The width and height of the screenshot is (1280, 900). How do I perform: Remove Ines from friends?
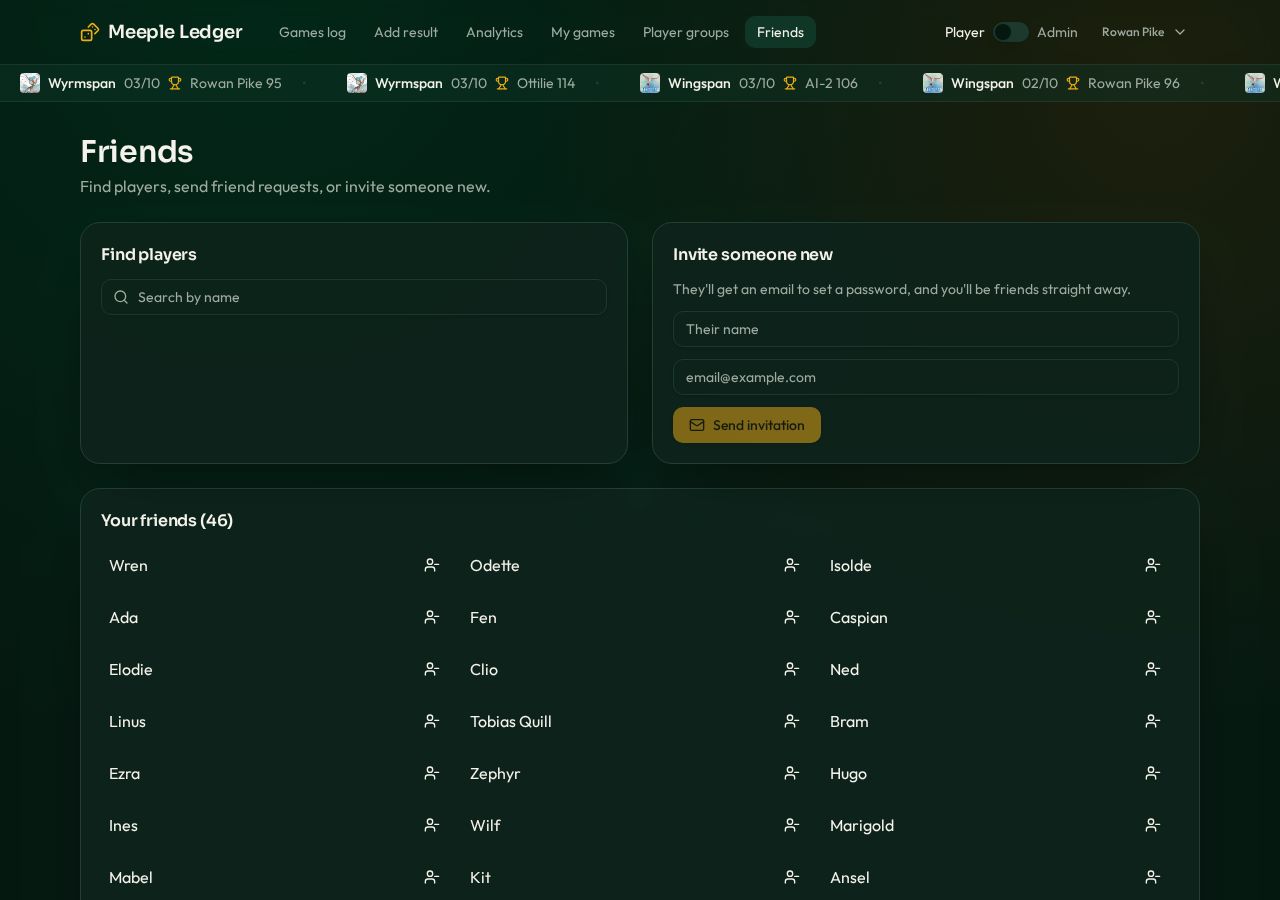click(x=432, y=825)
